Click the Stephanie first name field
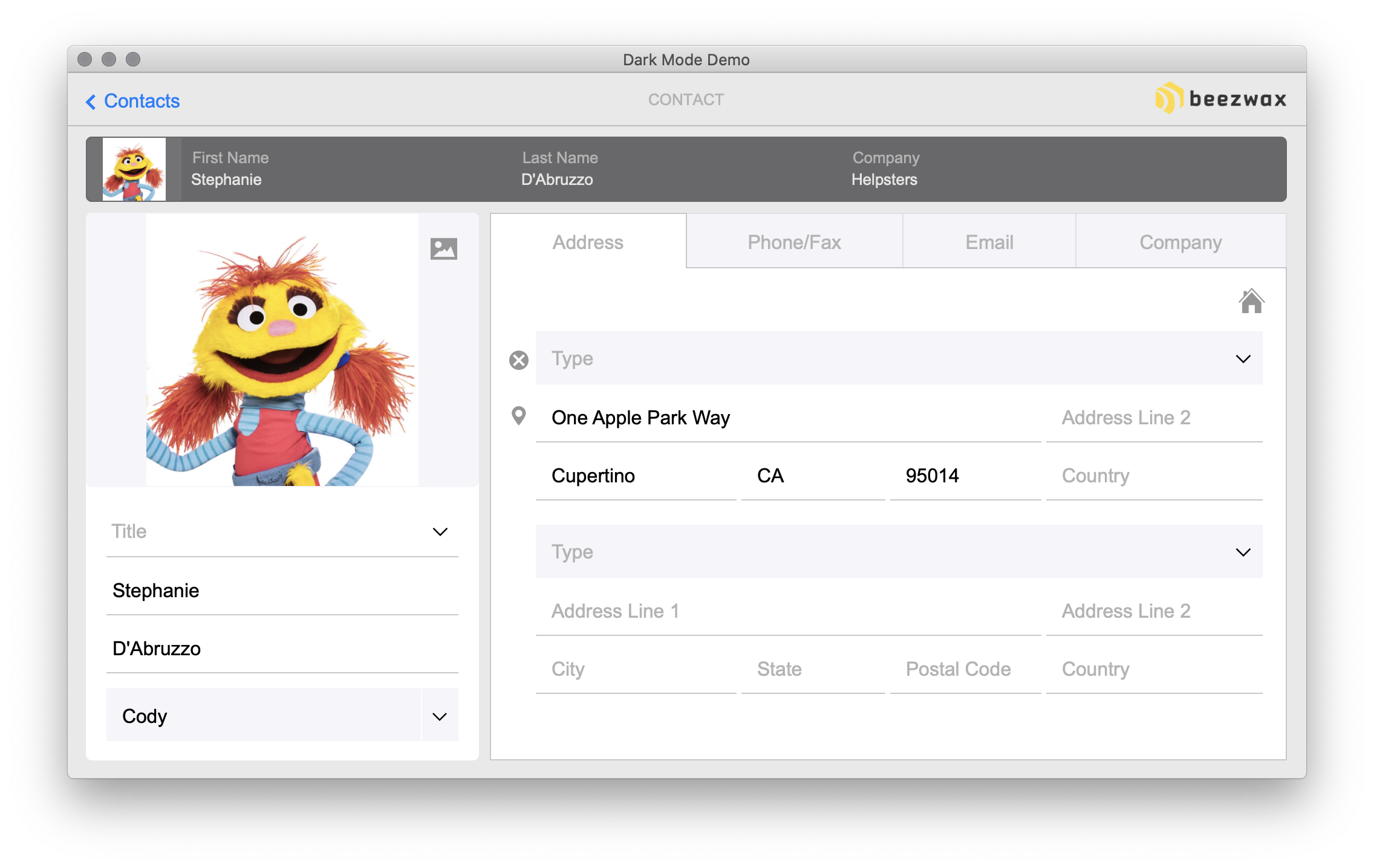Viewport: 1374px width, 868px height. (x=282, y=591)
